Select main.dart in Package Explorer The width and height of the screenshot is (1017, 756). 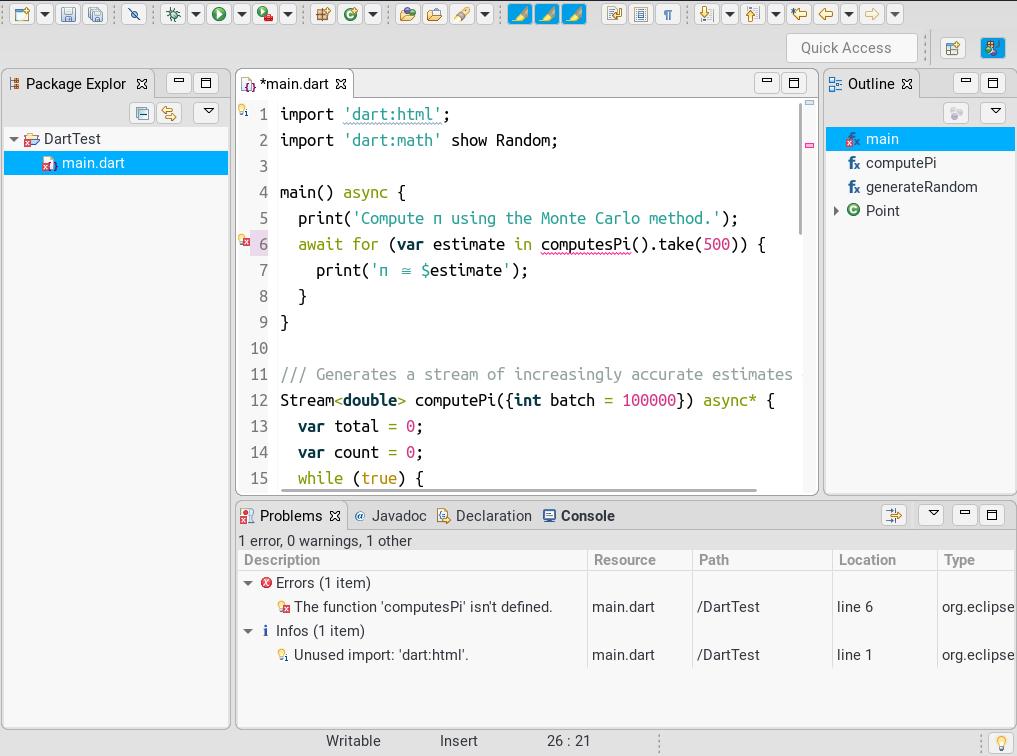click(x=116, y=163)
